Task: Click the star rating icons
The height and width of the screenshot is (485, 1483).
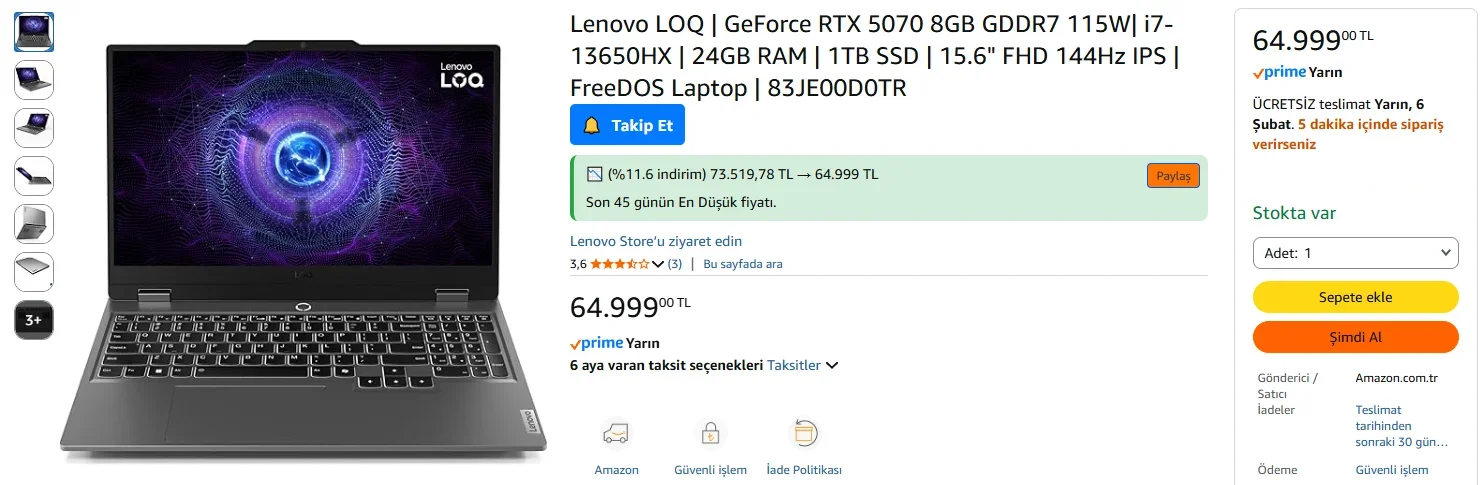Action: 619,264
